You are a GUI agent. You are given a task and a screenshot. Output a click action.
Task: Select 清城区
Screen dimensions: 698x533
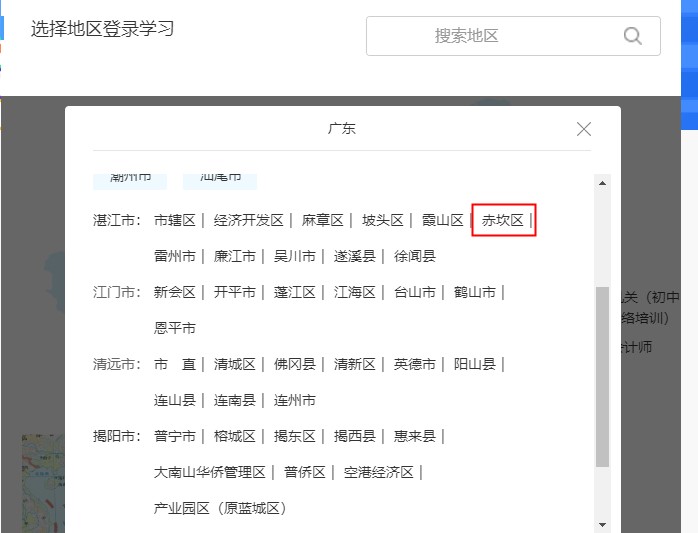235,364
